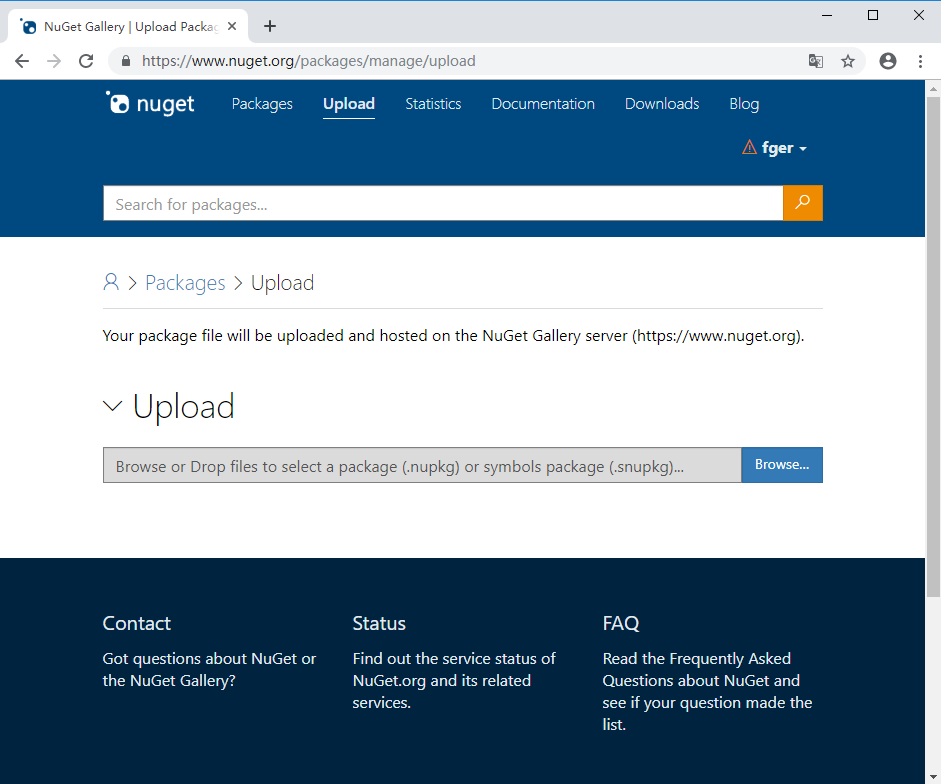The image size is (941, 784).
Task: Open the Statistics nav item
Action: (433, 104)
